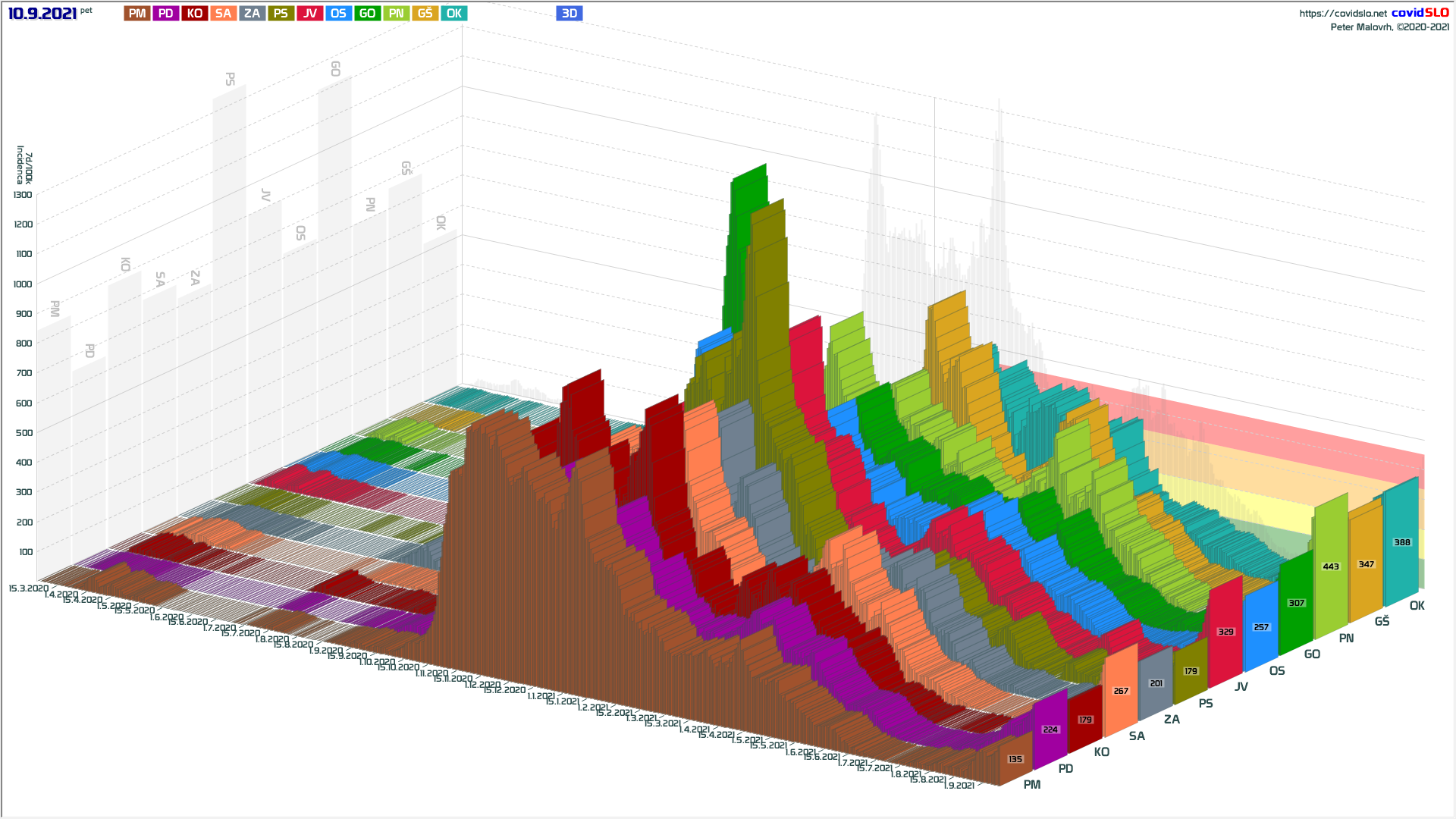The width and height of the screenshot is (1456, 819).
Task: Toggle the KO region legend button
Action: click(x=195, y=14)
